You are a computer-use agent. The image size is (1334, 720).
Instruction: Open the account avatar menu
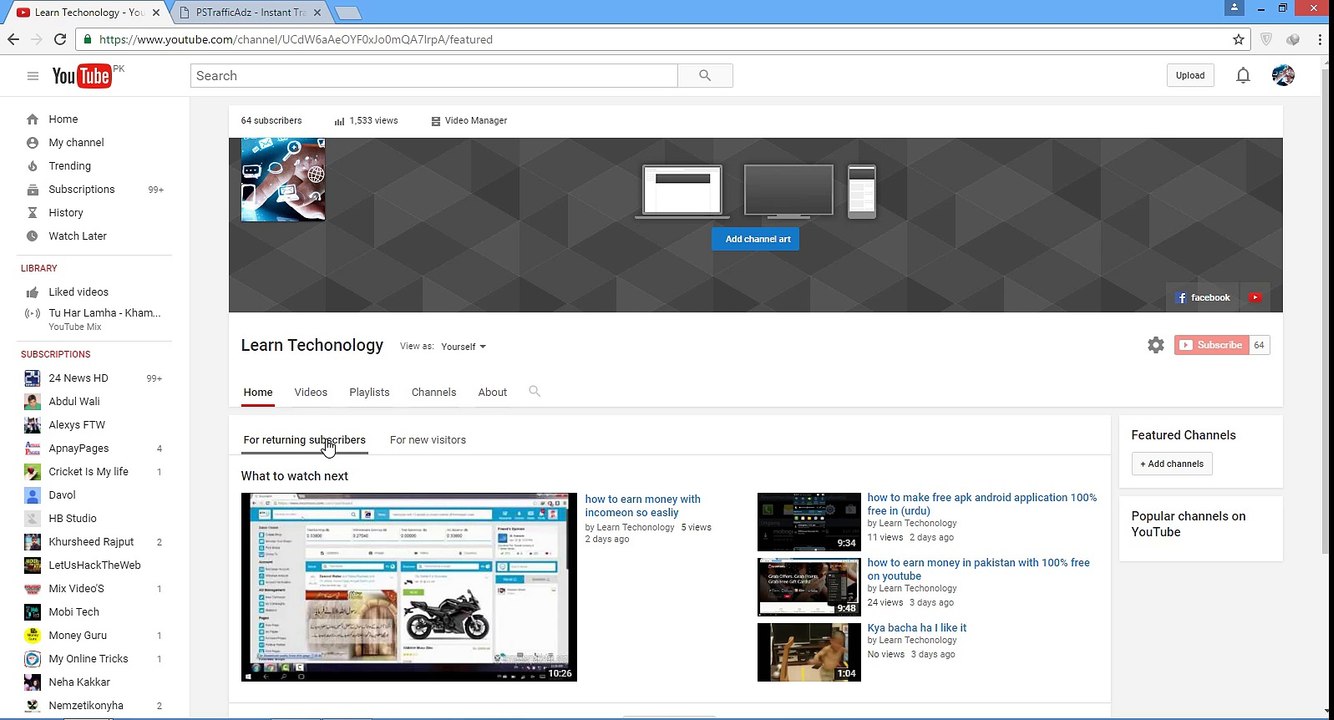click(x=1283, y=75)
